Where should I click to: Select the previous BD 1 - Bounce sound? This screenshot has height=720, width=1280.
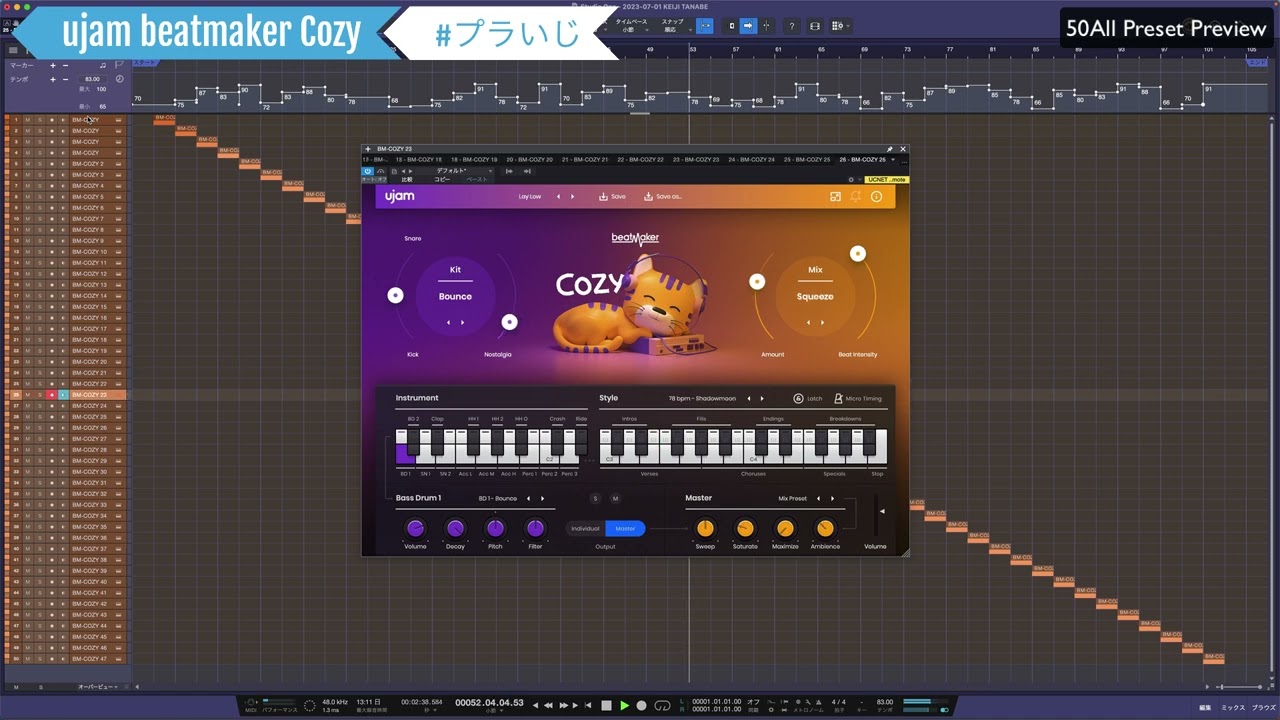coord(528,498)
